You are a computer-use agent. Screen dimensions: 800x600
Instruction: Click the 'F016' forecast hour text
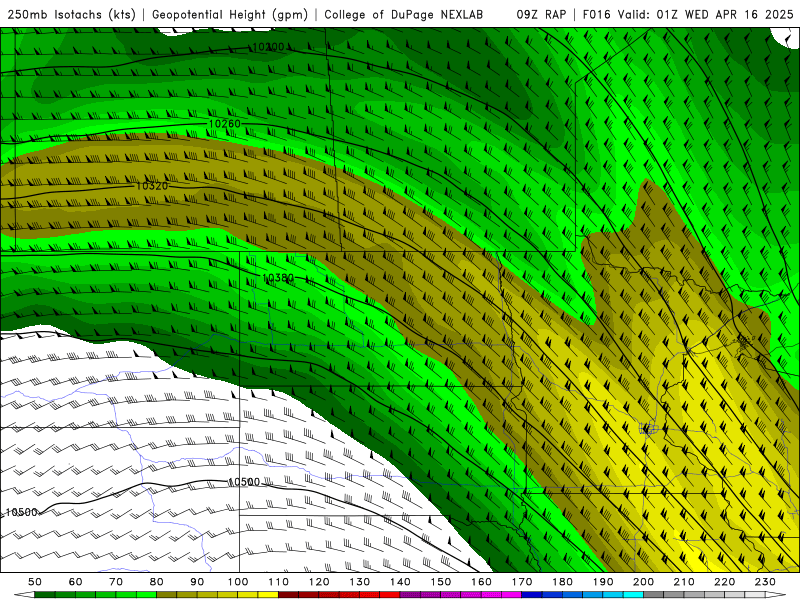point(596,14)
